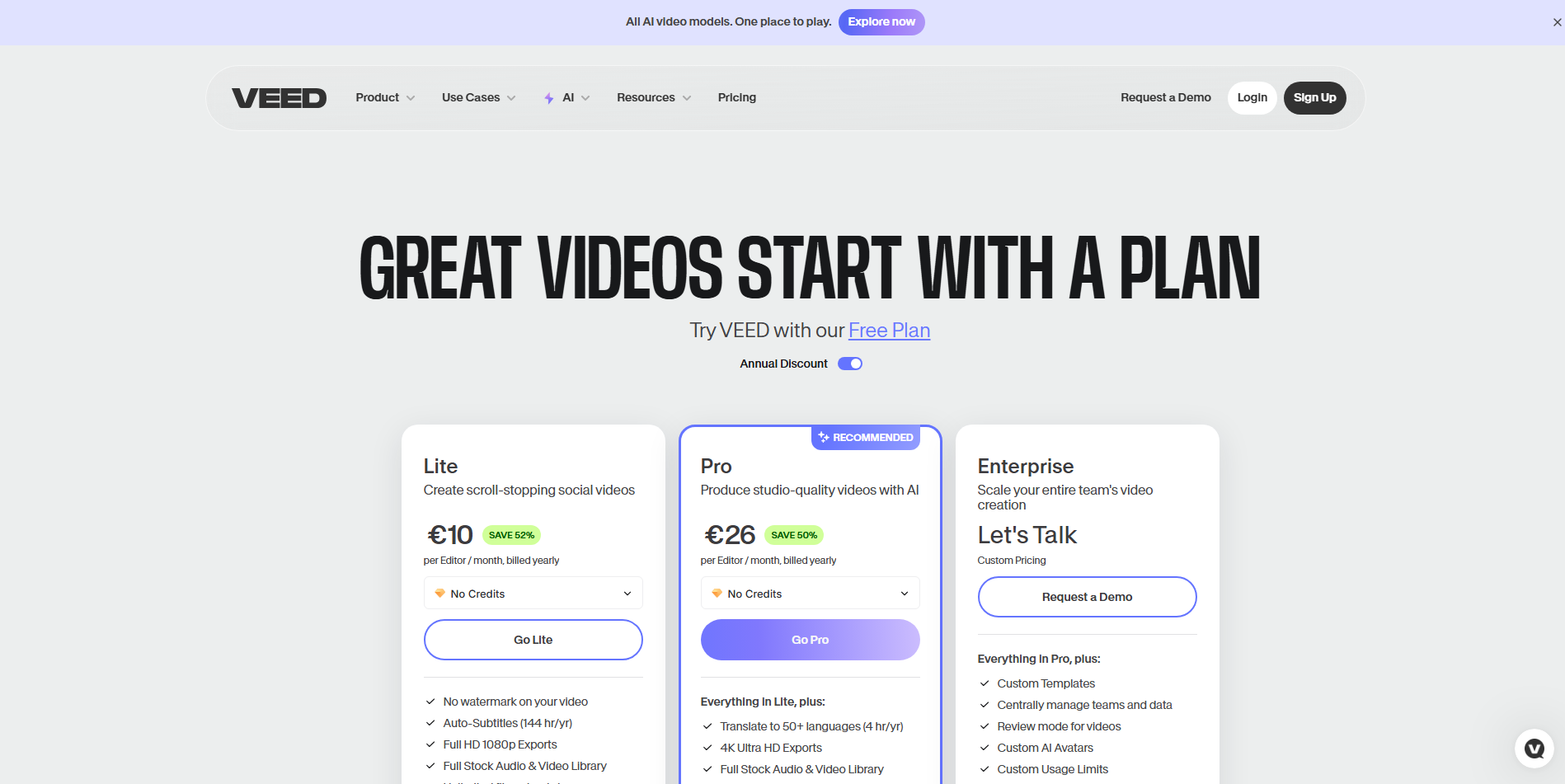The height and width of the screenshot is (784, 1565).
Task: Click the Recommended sparkle badge
Action: pos(866,438)
